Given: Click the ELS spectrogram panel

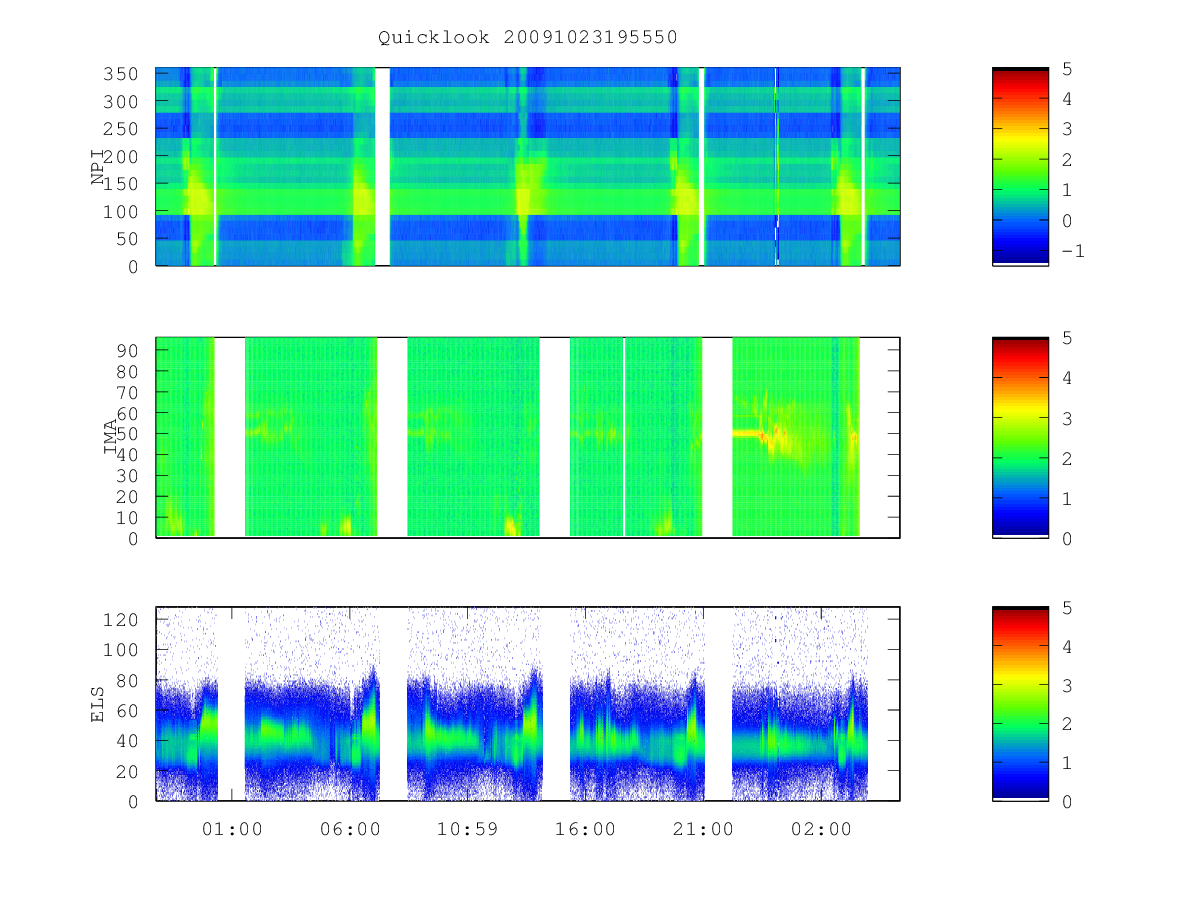Looking at the screenshot, I should 528,704.
